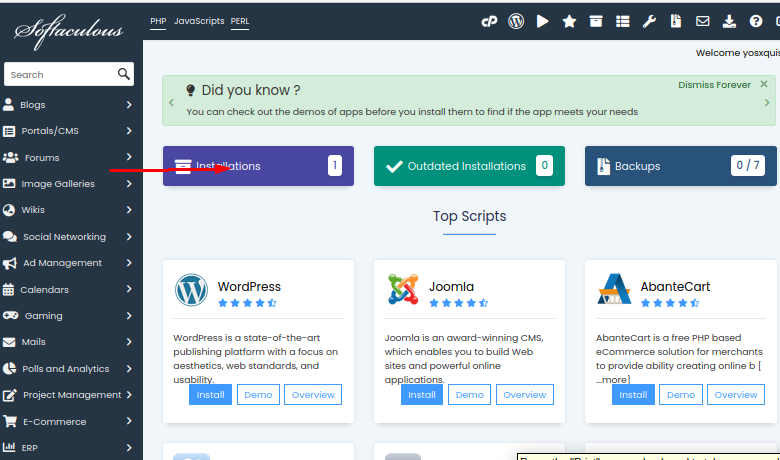This screenshot has width=780, height=460.
Task: Open the Outdated Installations panel
Action: click(469, 166)
